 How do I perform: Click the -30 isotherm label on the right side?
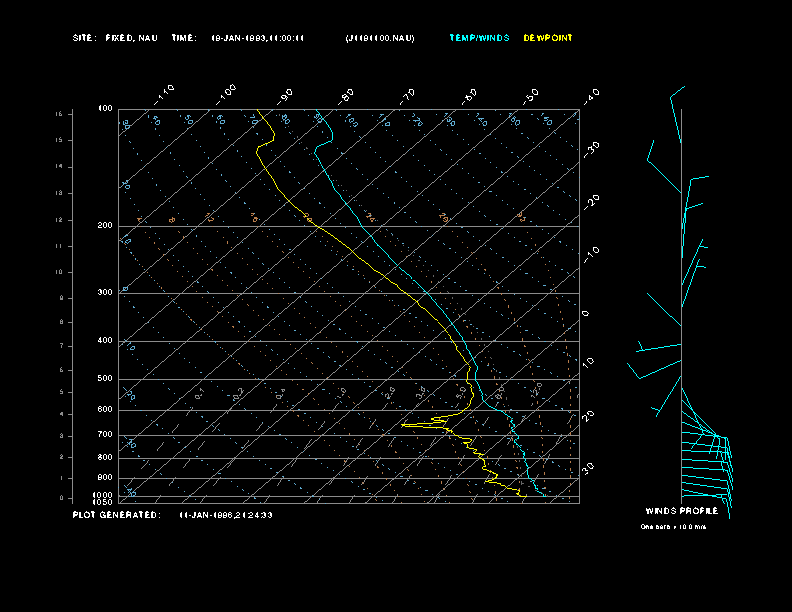pos(591,150)
